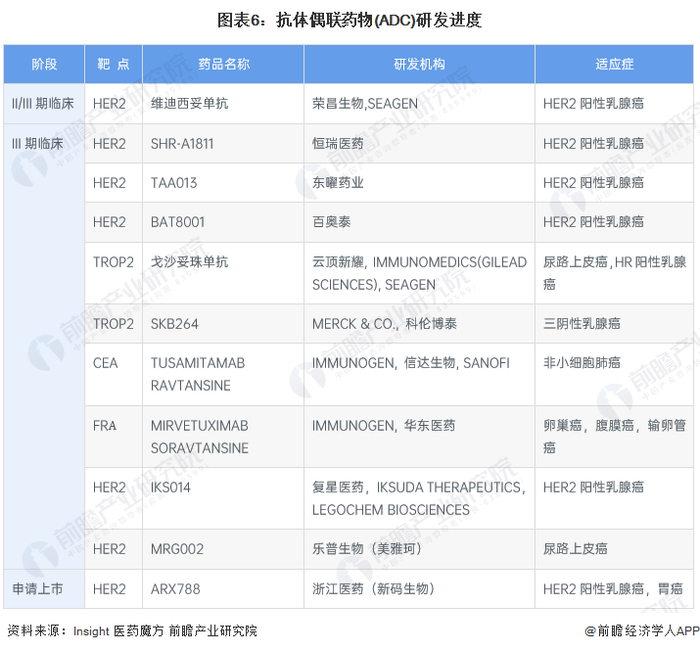Click the 适应症 column header
700x651 pixels.
614,64
